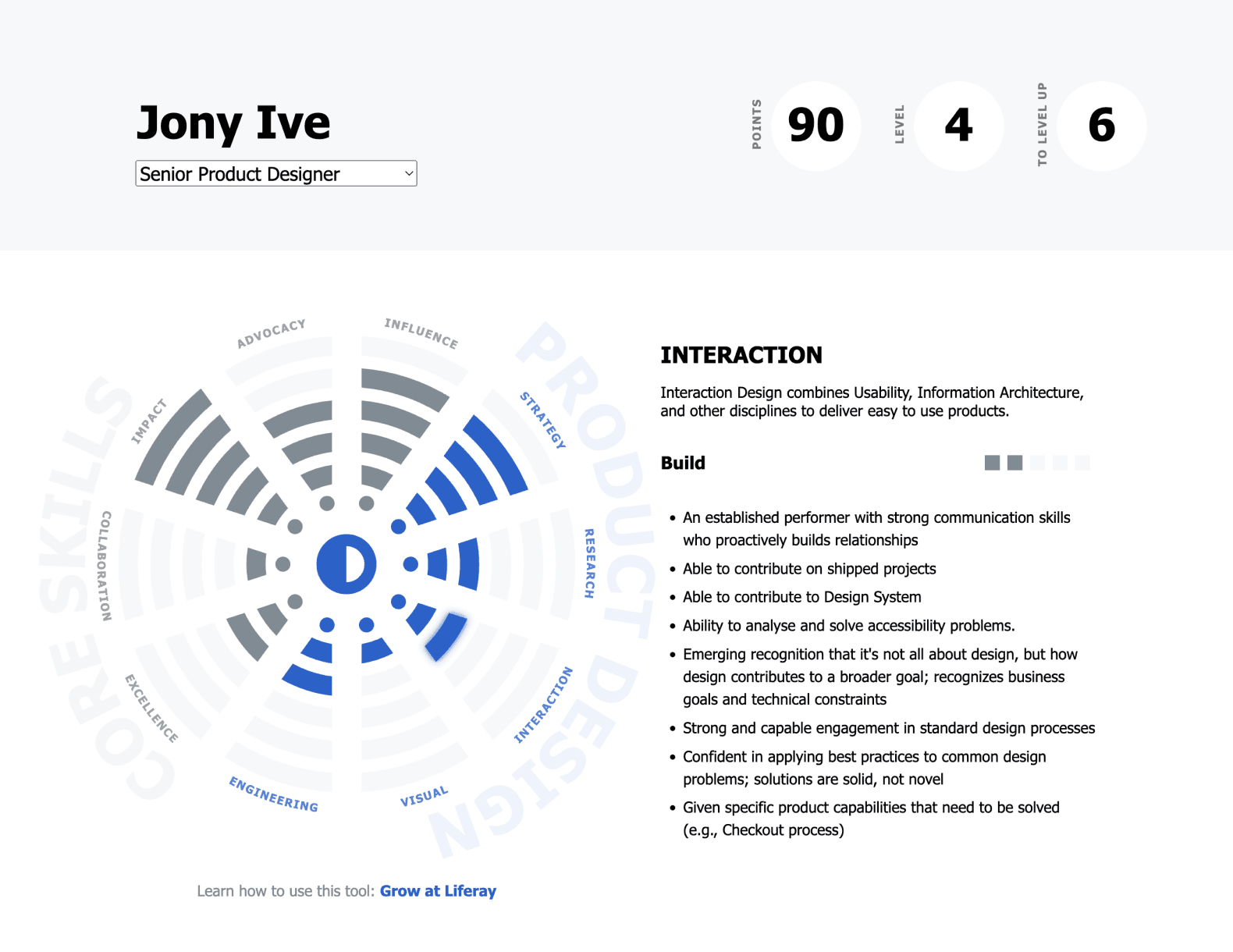Select the innermost gray Influence arc
Image resolution: width=1233 pixels, height=952 pixels.
tap(375, 477)
